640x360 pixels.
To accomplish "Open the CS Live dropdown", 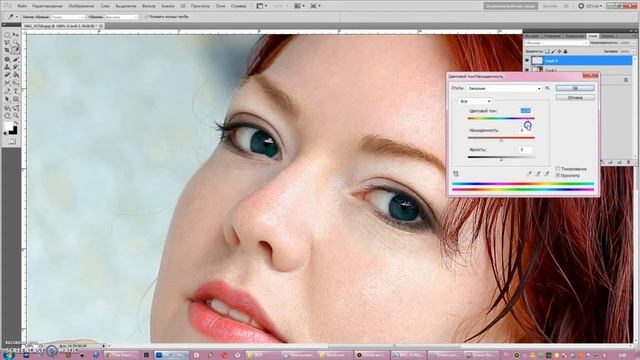I will [591, 6].
